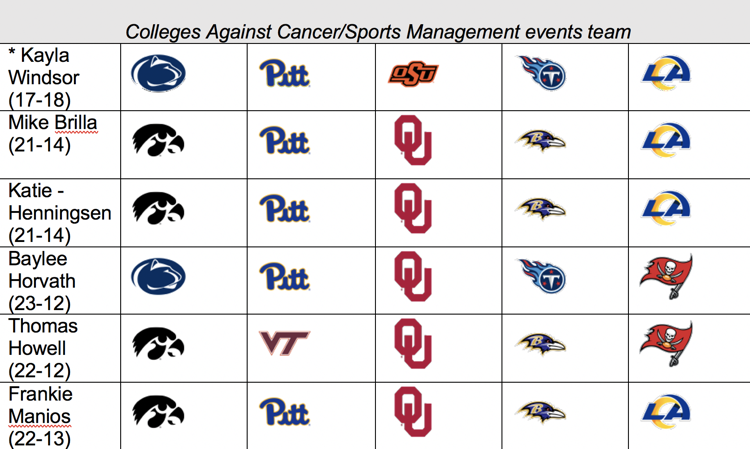Select the Thomas Howell (22-12) name cell
This screenshot has height=449, width=750.
pos(60,348)
